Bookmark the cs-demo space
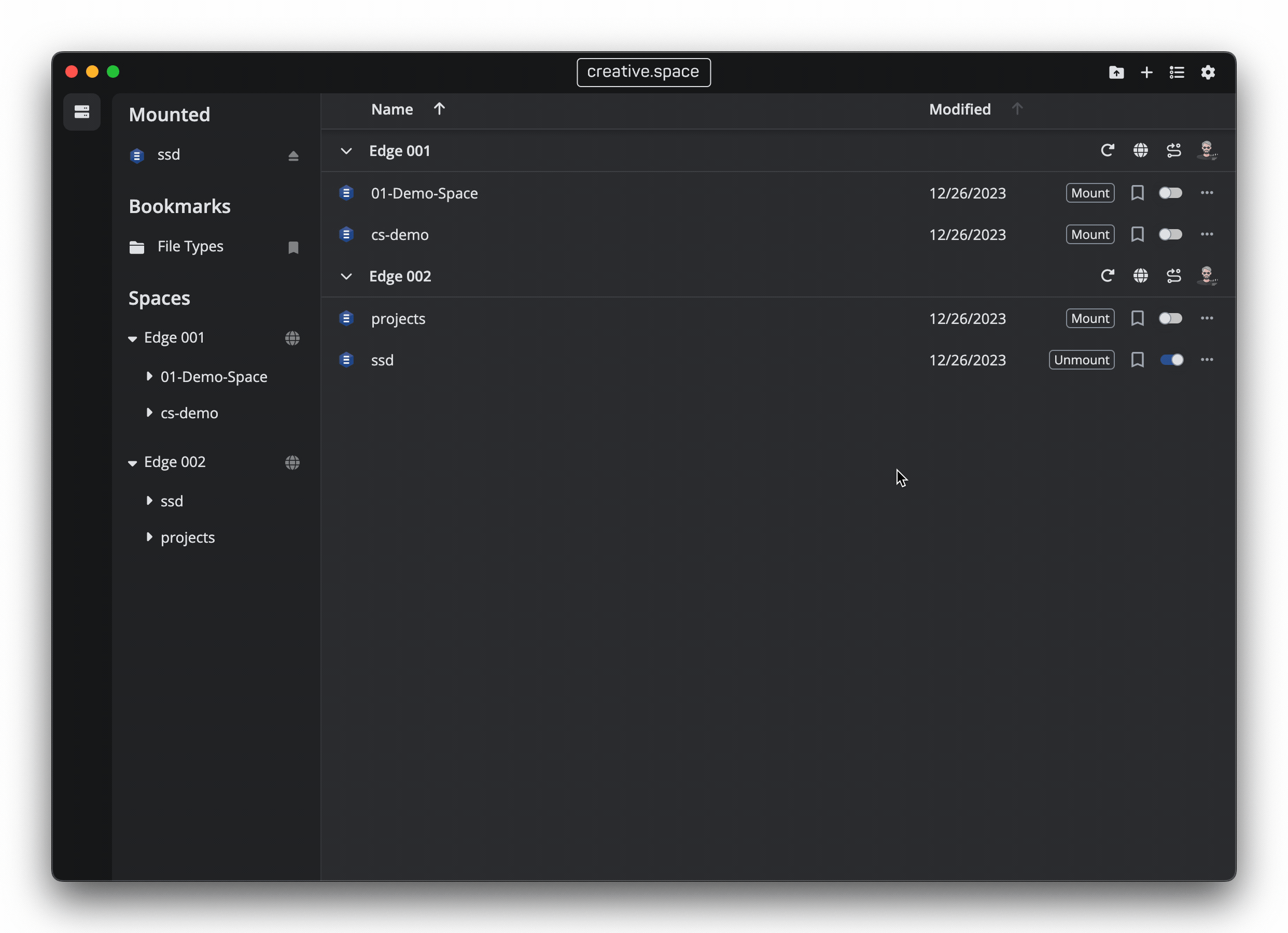The width and height of the screenshot is (1288, 933). point(1137,234)
